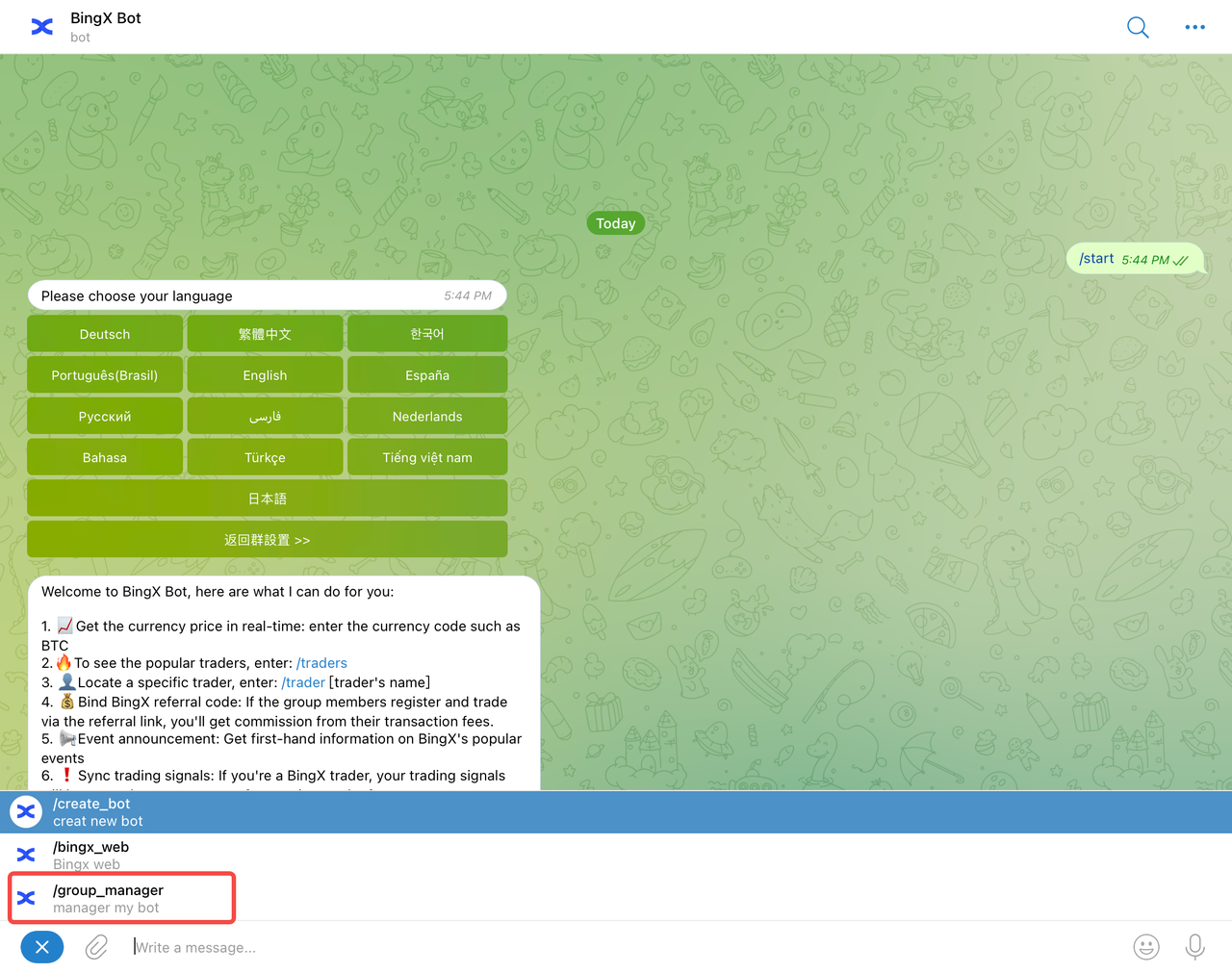Click the /traders command link

click(x=321, y=663)
